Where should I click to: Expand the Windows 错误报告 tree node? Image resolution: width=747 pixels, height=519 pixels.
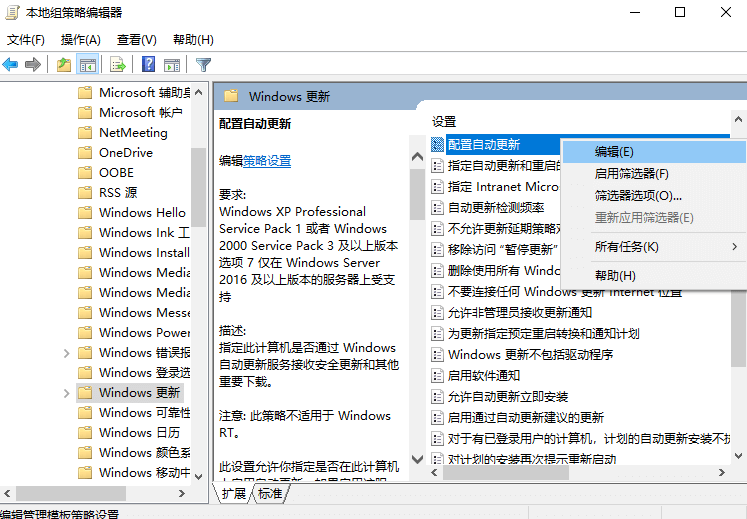tap(67, 353)
